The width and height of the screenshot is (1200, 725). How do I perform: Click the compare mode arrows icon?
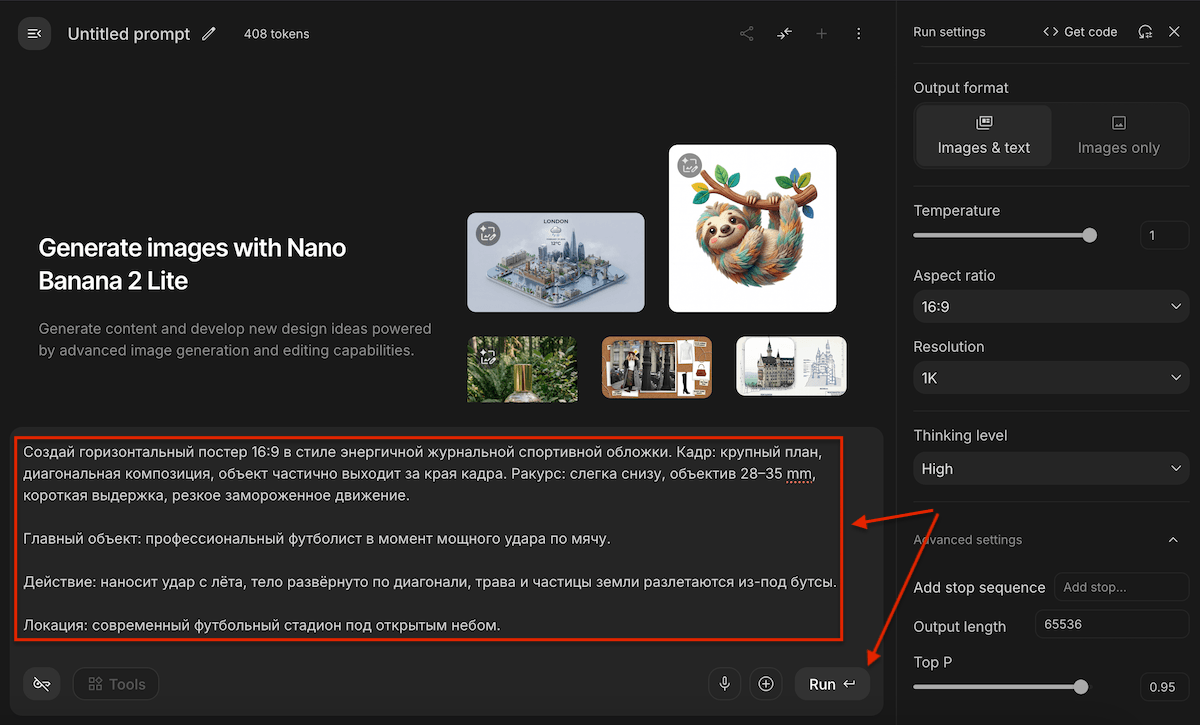click(x=784, y=34)
